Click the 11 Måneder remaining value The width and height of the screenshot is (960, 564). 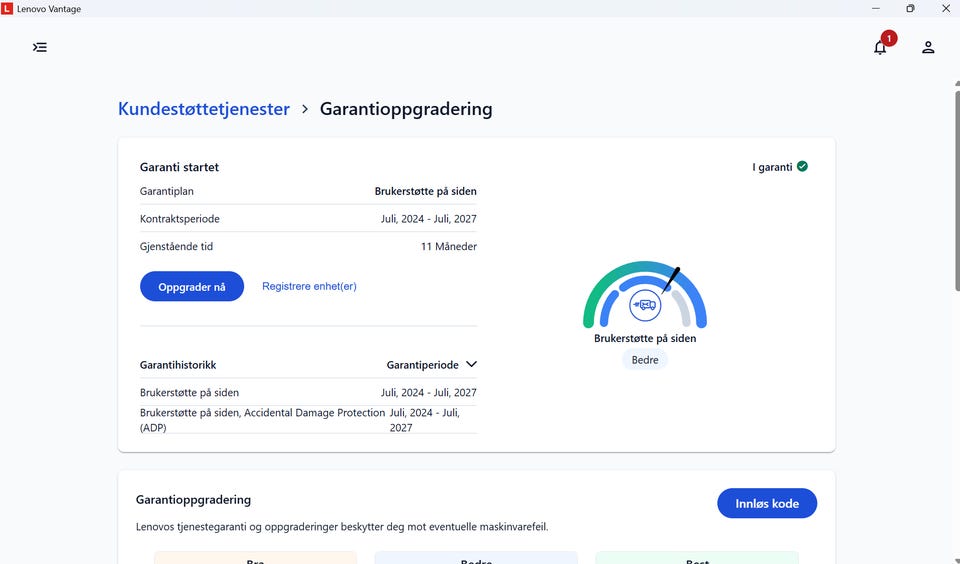click(x=449, y=246)
